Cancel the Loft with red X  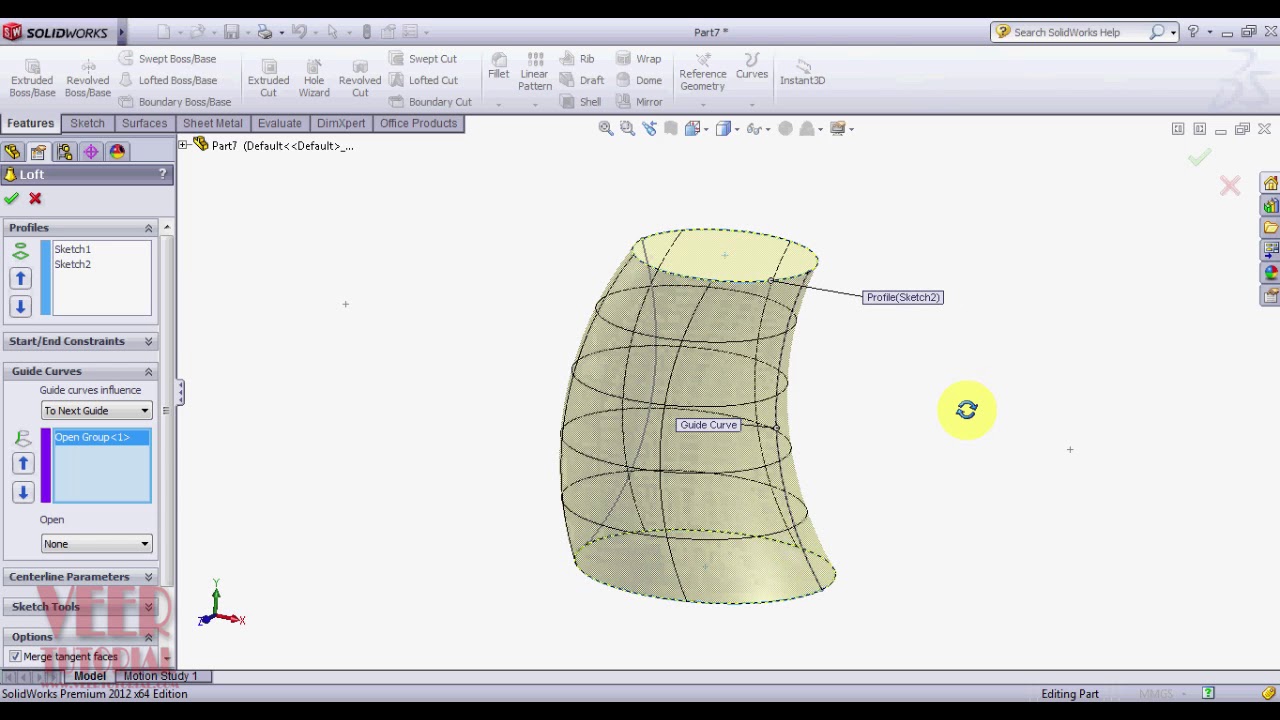click(x=35, y=198)
